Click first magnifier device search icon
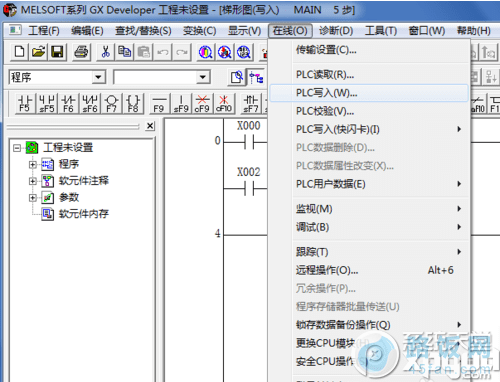This screenshot has height=382, width=500. click(205, 52)
